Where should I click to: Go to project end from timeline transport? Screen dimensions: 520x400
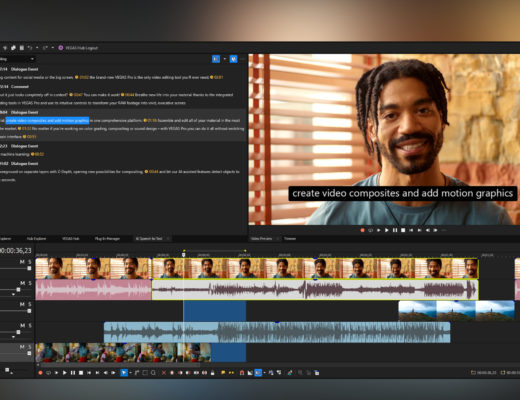(x=97, y=373)
